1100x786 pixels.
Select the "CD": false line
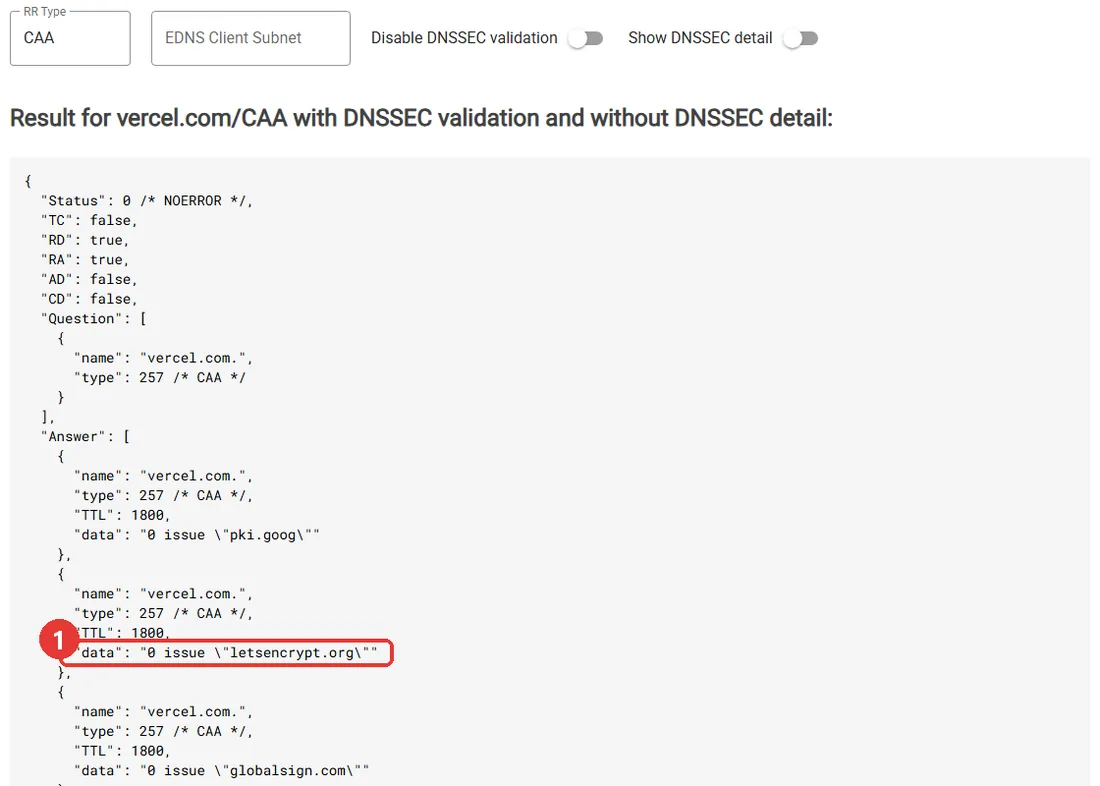(89, 299)
